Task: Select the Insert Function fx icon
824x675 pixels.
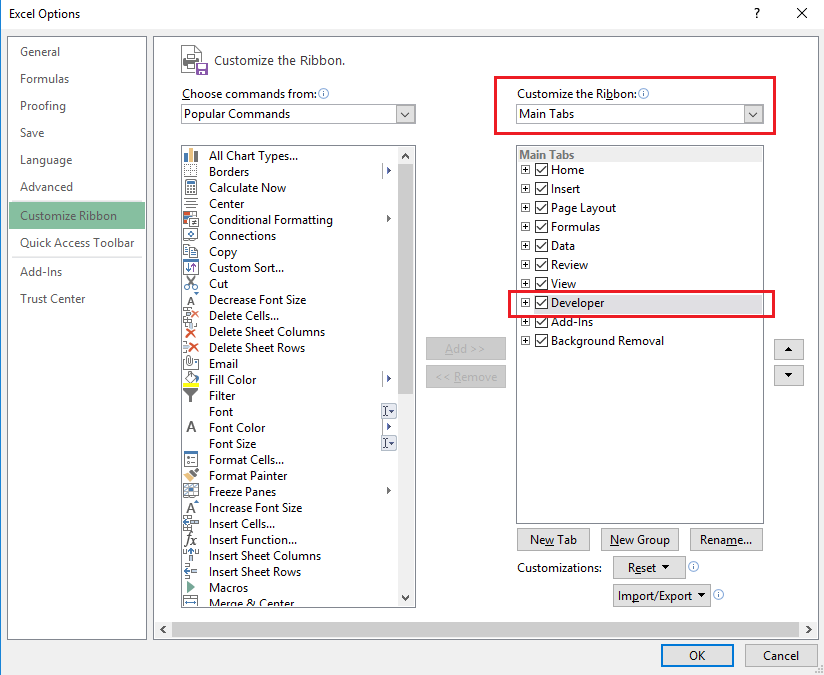Action: 191,540
